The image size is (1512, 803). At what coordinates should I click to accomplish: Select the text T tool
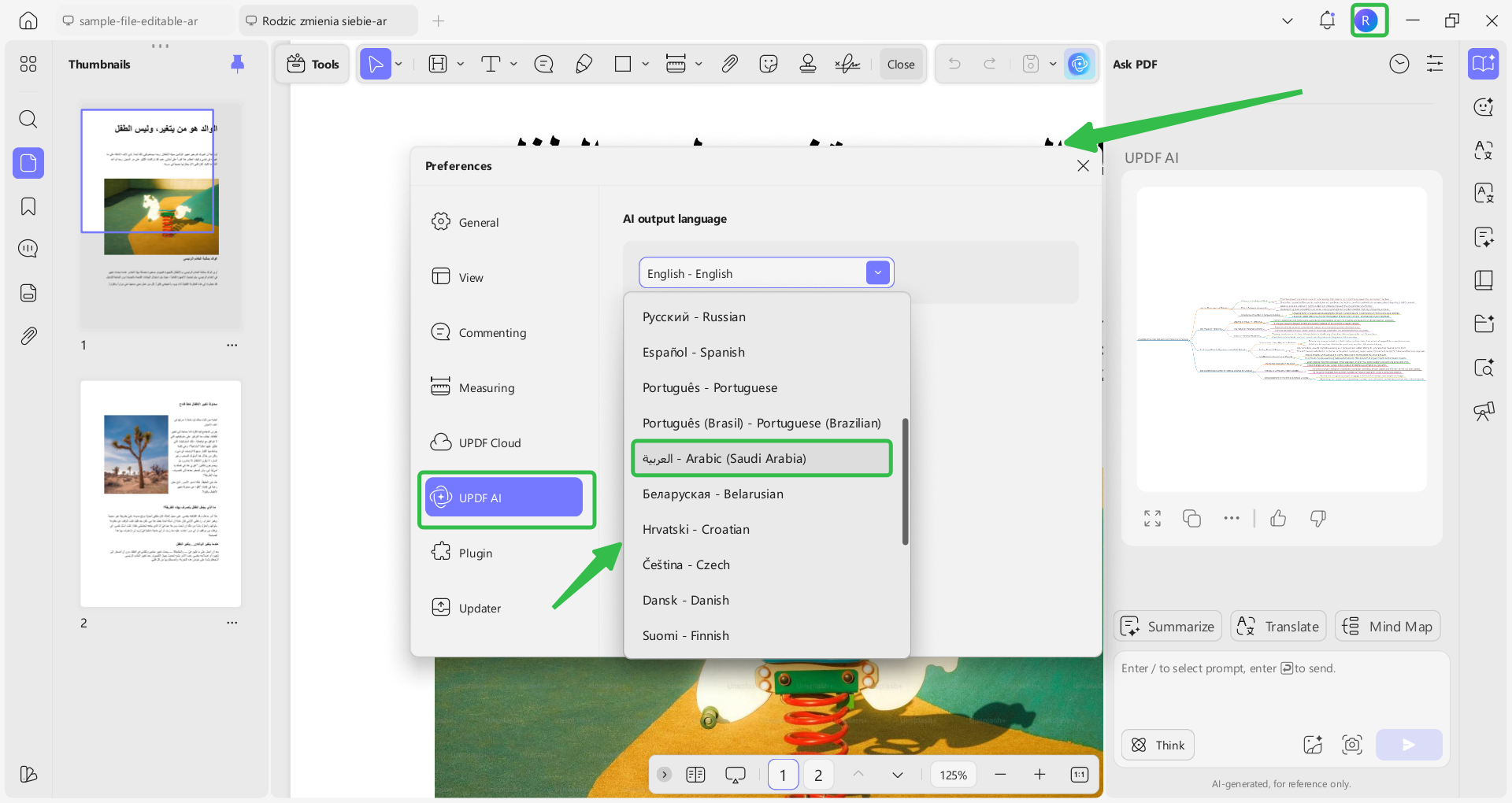pos(491,64)
